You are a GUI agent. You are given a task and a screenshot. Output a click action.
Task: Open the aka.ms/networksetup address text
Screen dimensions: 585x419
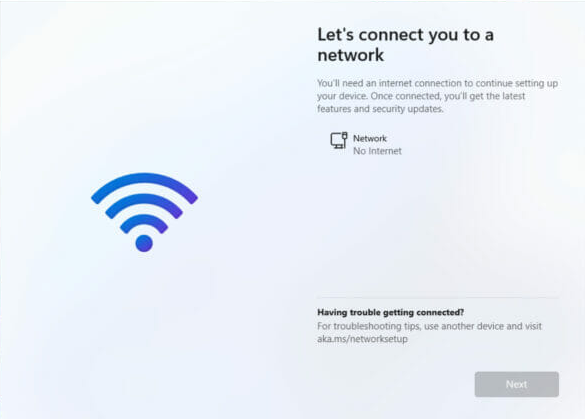pos(362,339)
